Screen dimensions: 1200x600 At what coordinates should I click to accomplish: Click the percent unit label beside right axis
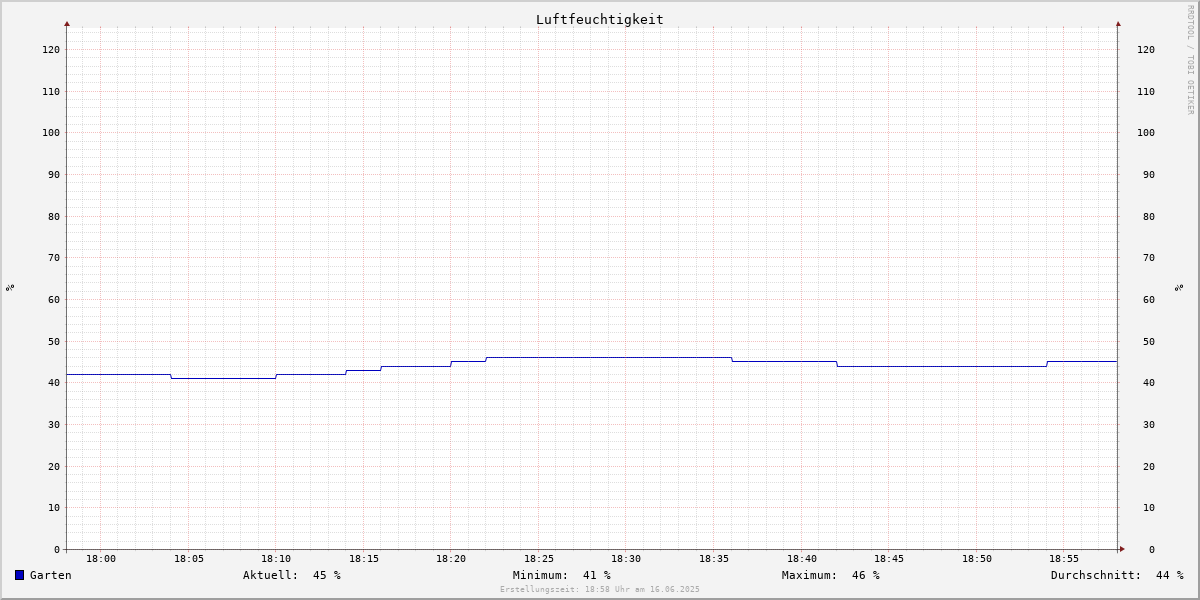pyautogui.click(x=1179, y=288)
